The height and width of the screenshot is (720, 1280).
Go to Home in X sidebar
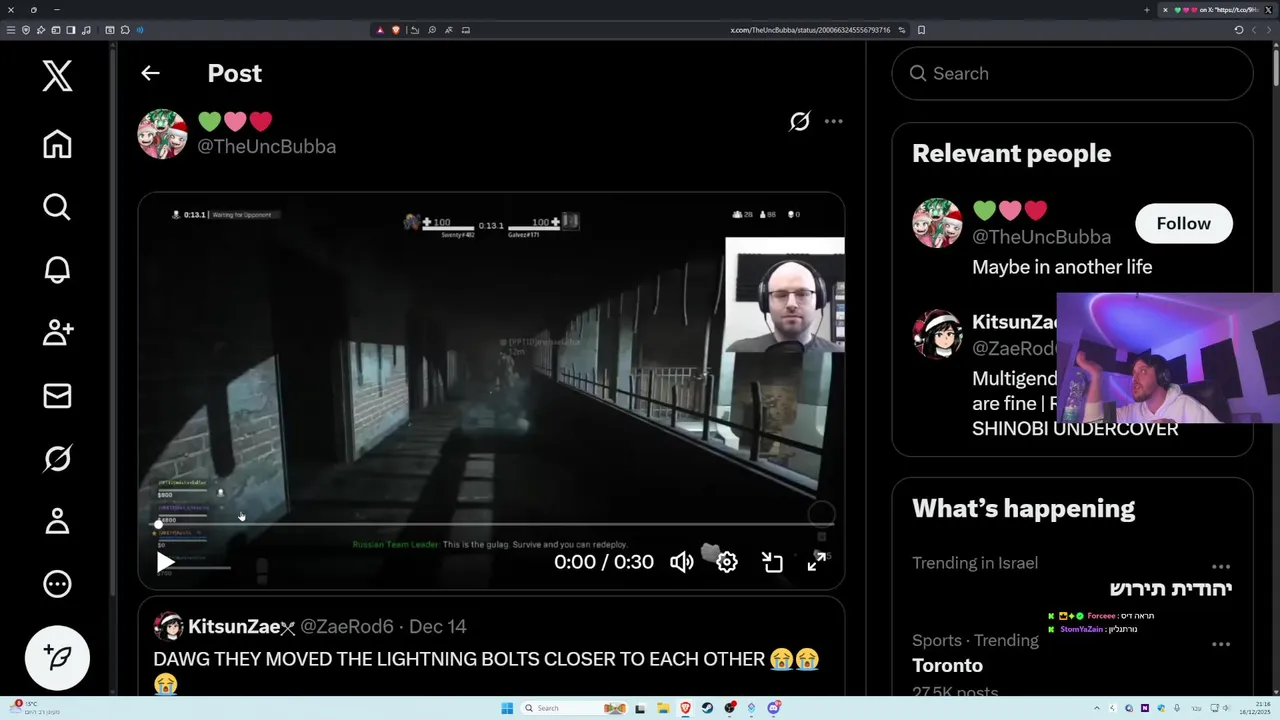pos(57,144)
